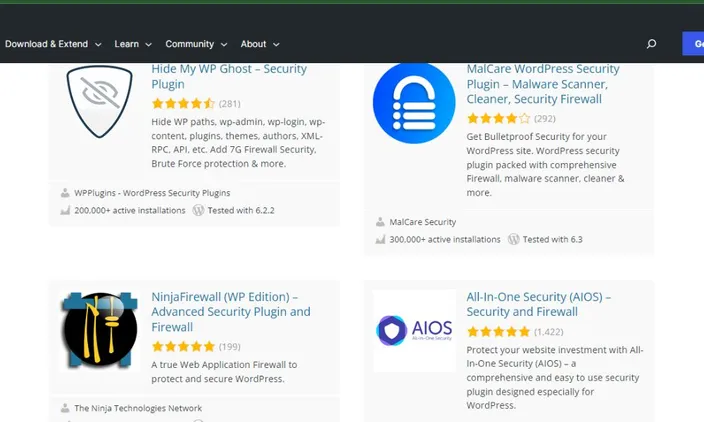Screen dimensions: 704x422
Task: Click the chart icon beside 300,000+ active installations
Action: point(380,239)
